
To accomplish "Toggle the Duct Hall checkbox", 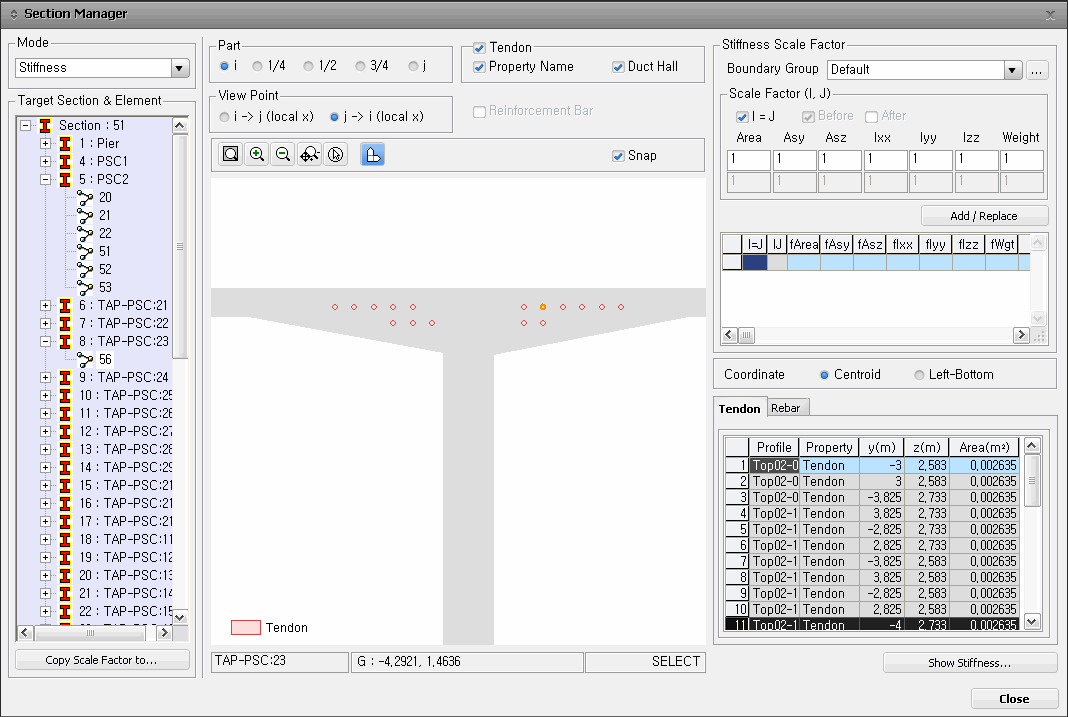I will click(x=619, y=67).
